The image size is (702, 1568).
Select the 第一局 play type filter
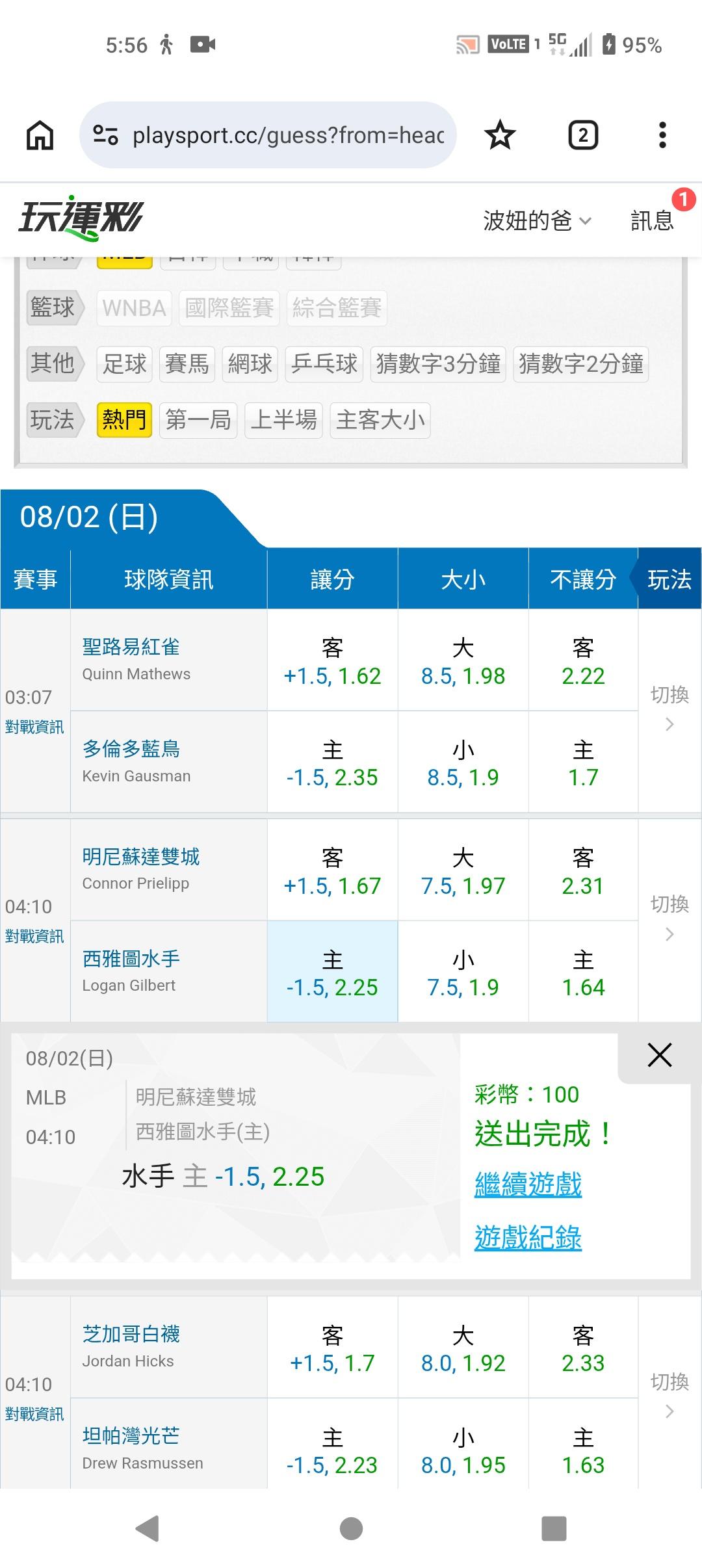[x=198, y=420]
